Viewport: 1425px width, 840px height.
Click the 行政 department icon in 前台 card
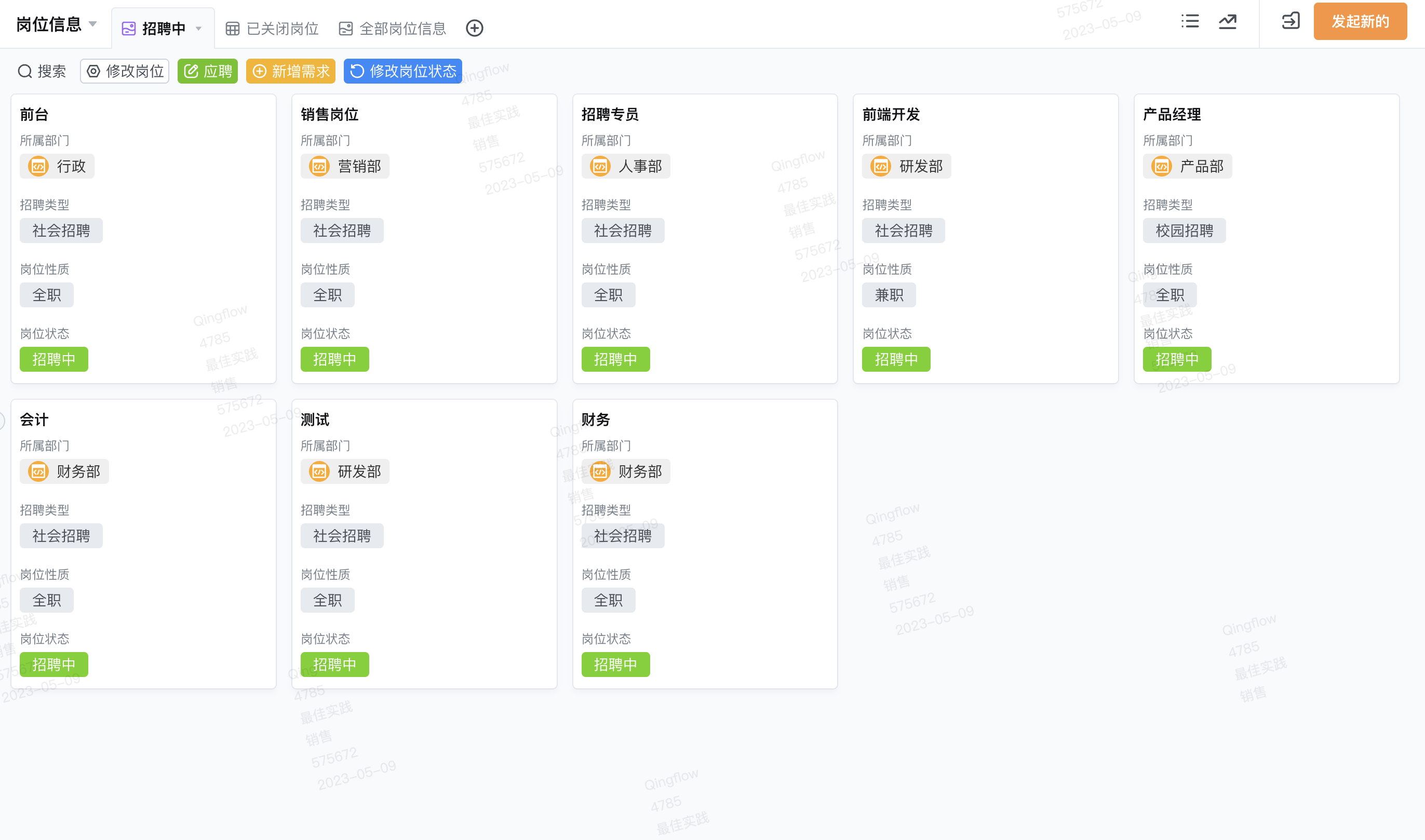coord(38,167)
